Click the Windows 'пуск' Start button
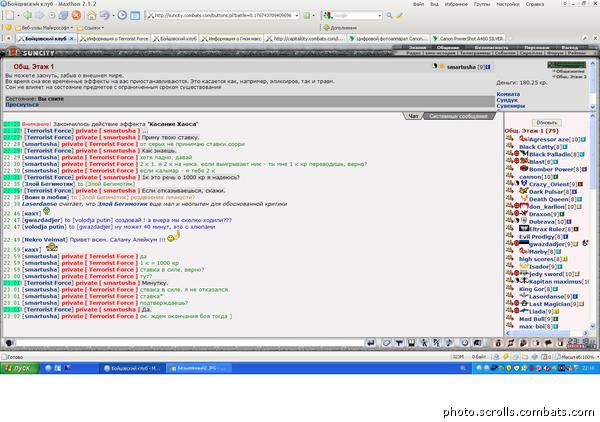This screenshot has width=600, height=422. [20, 368]
